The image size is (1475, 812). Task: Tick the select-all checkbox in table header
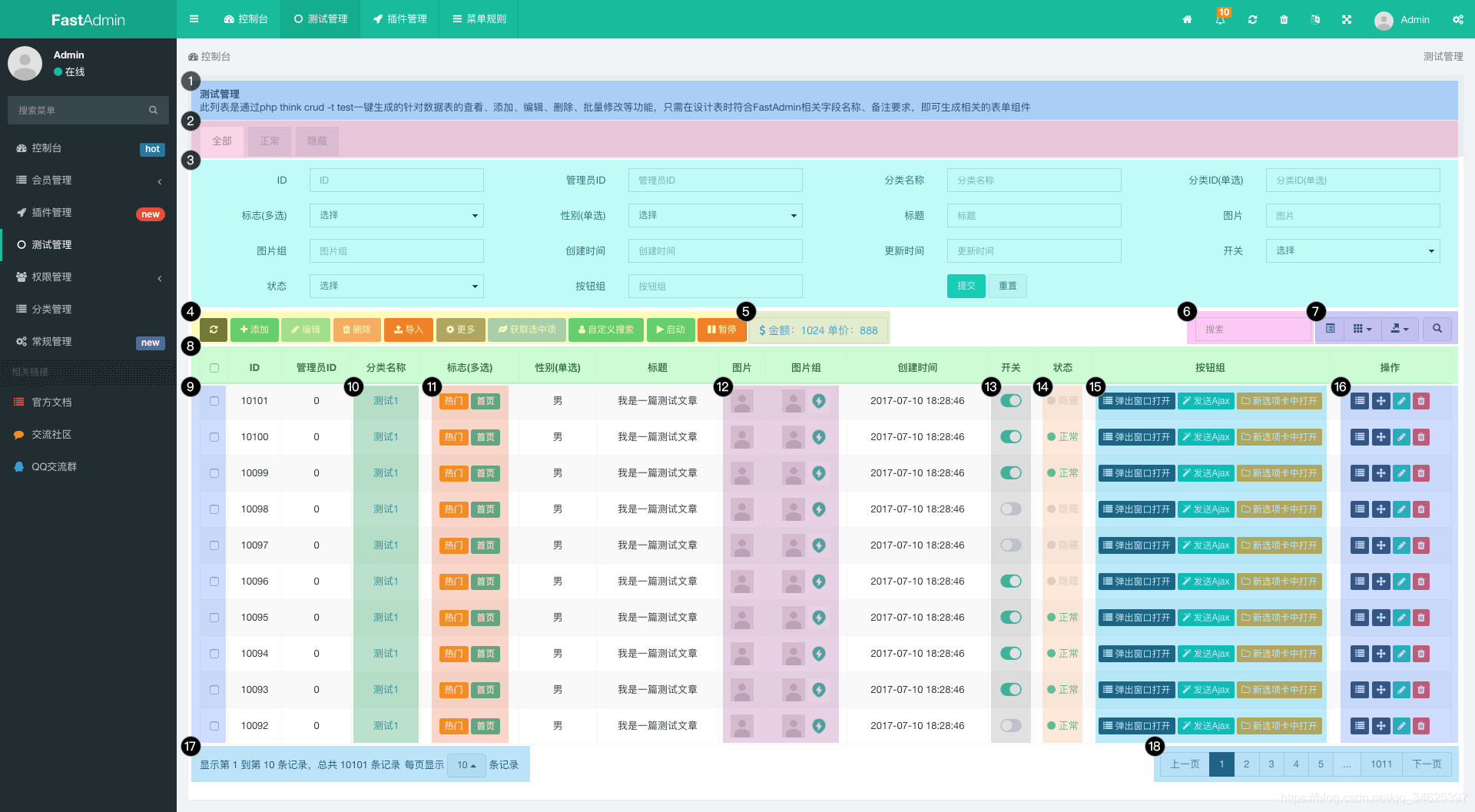click(x=214, y=368)
